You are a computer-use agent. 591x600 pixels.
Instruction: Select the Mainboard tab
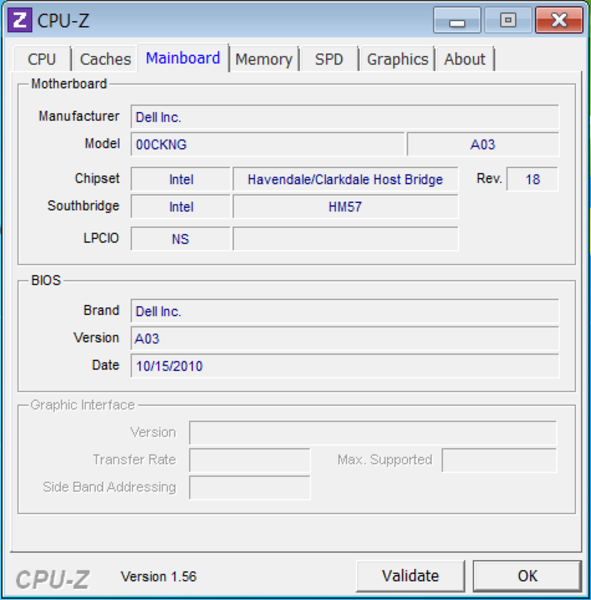tap(183, 58)
